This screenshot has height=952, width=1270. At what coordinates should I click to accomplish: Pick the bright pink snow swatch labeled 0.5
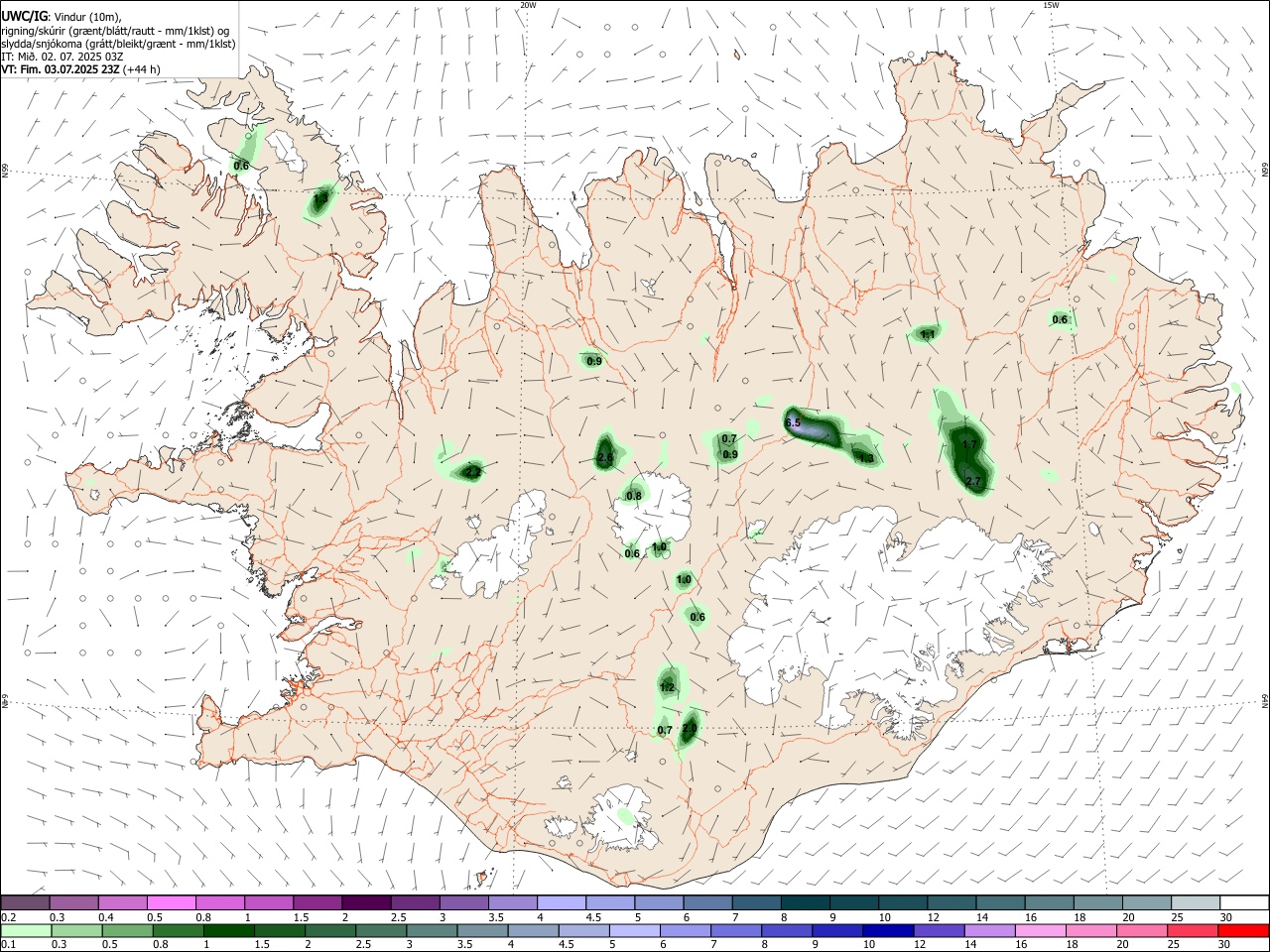point(171,902)
